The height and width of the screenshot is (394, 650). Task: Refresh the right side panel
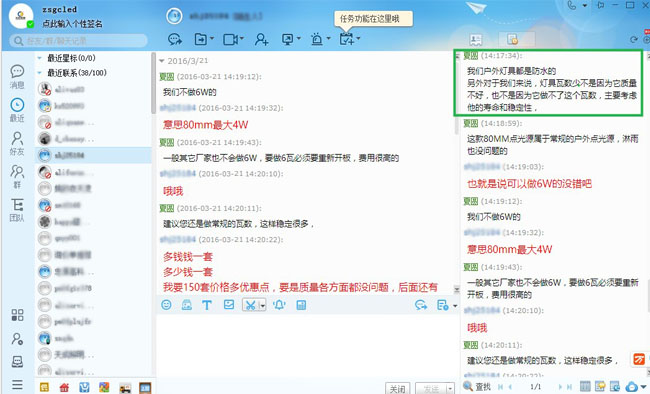[x=633, y=40]
